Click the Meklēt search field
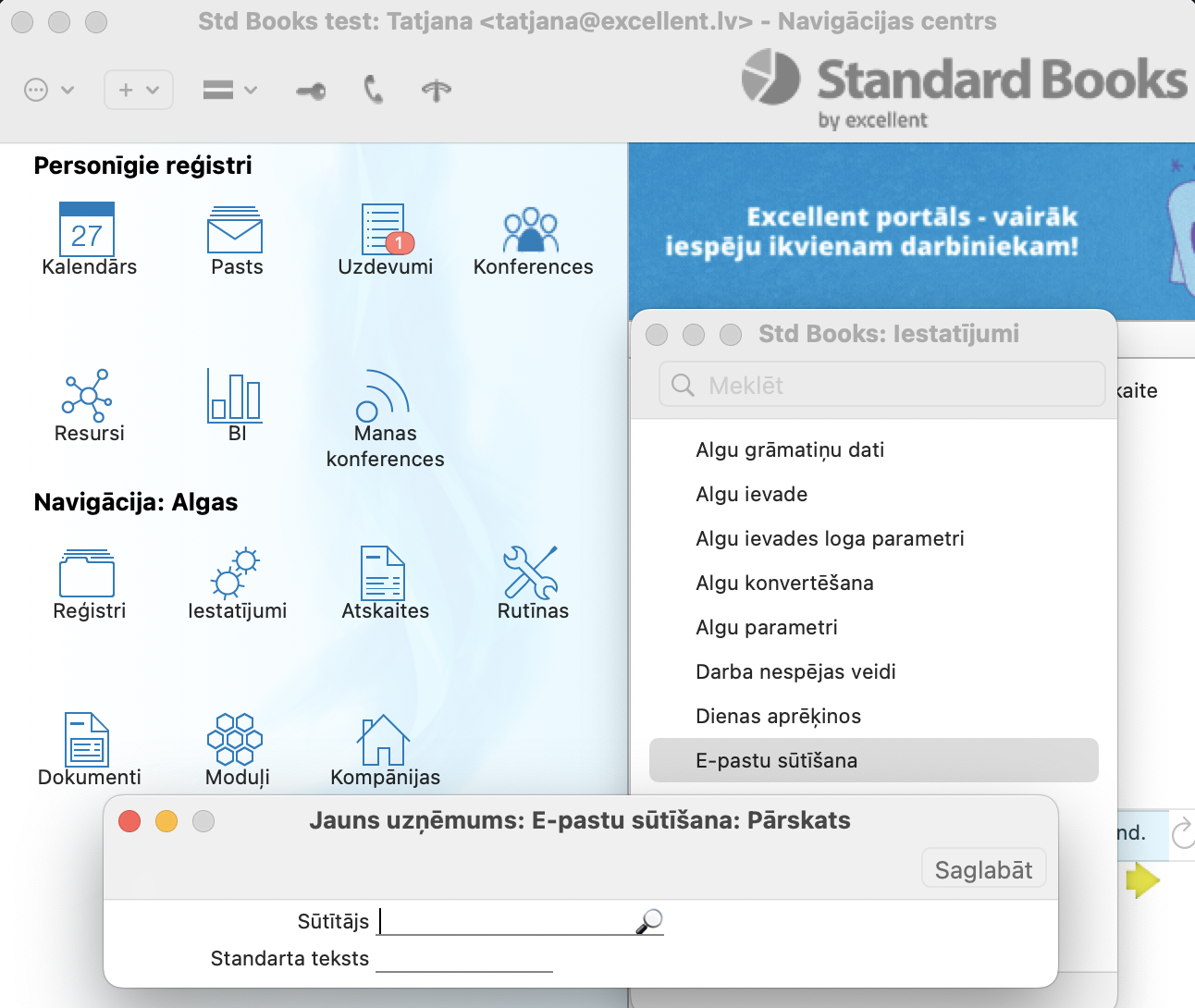Viewport: 1195px width, 1008px height. pyautogui.click(x=881, y=385)
